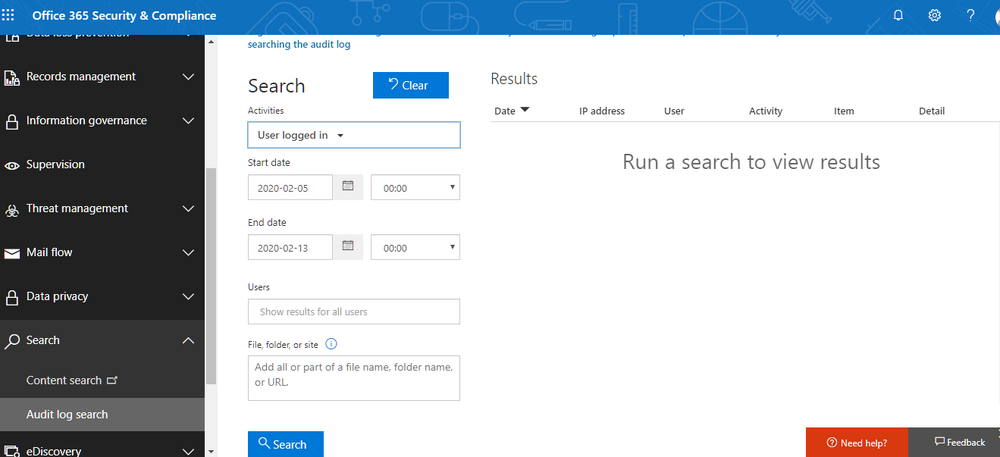
Task: Click the sidebar scroll up arrow
Action: [211, 42]
